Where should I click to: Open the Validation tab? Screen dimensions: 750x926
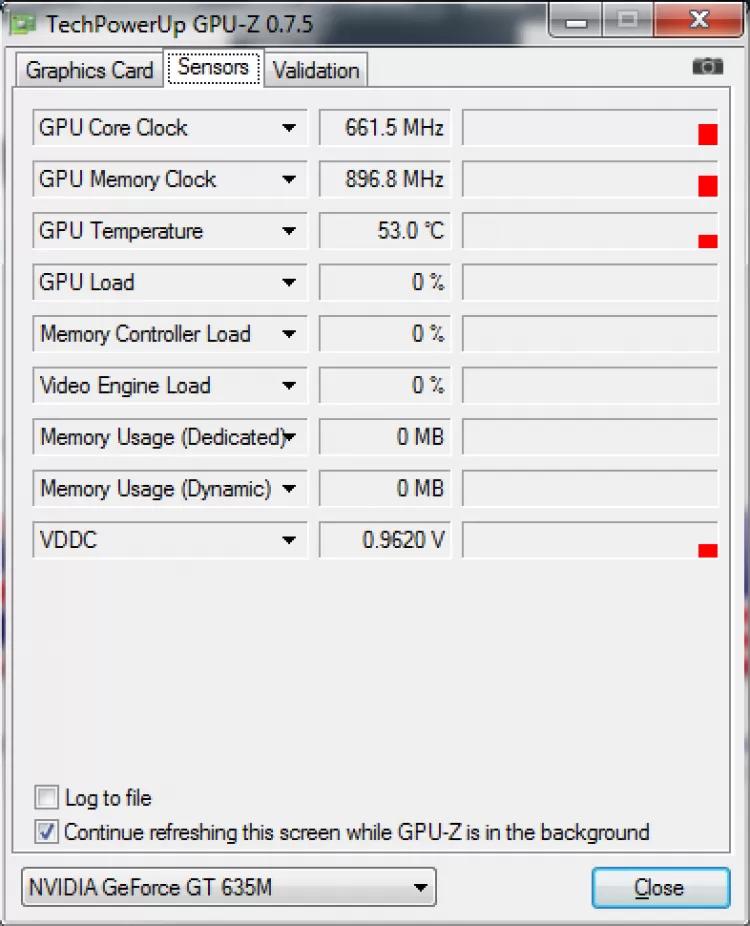click(315, 70)
